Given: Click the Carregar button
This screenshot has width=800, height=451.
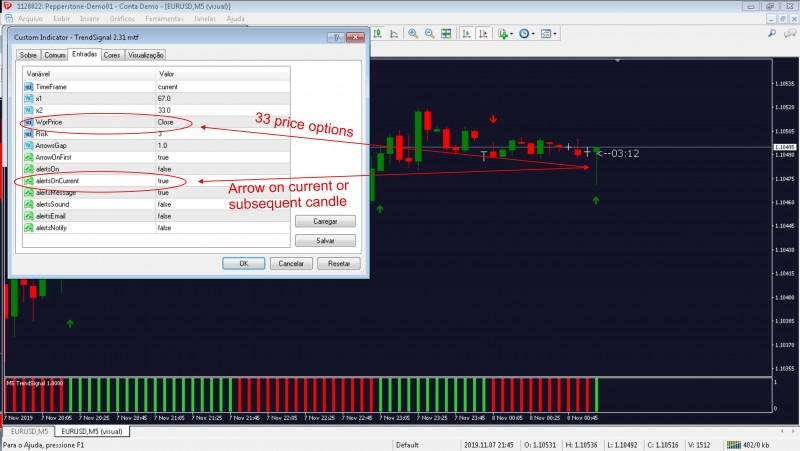Looking at the screenshot, I should [x=325, y=221].
